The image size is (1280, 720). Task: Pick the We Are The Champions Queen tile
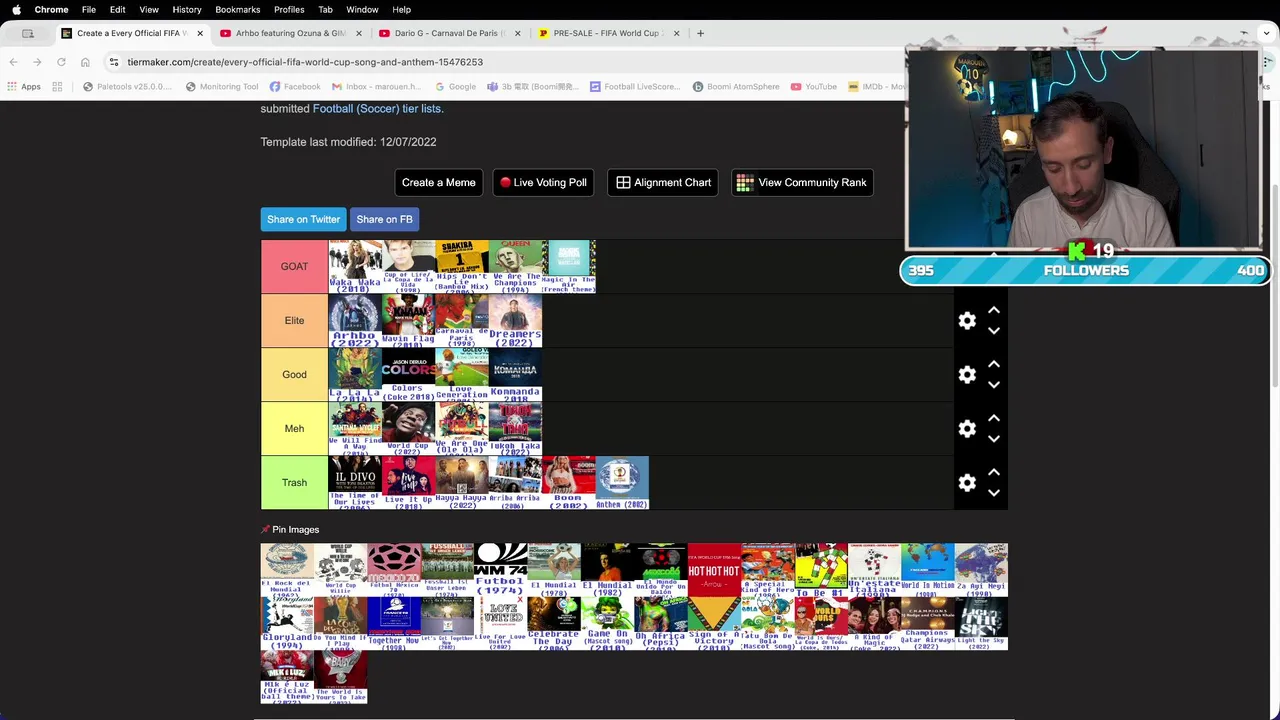[515, 266]
